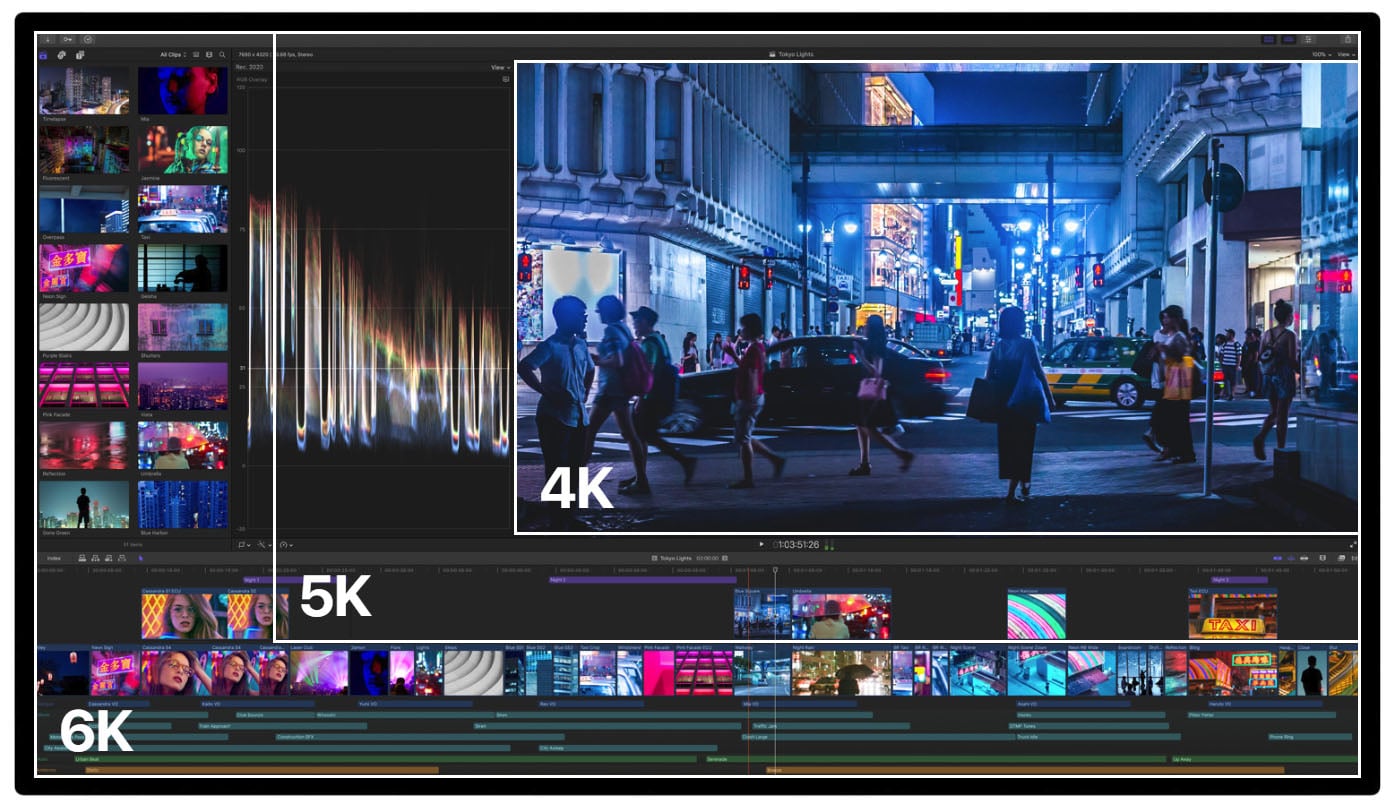Select the Jasmine clip thumbnail
Screen dimensions: 1399x808
click(x=182, y=149)
